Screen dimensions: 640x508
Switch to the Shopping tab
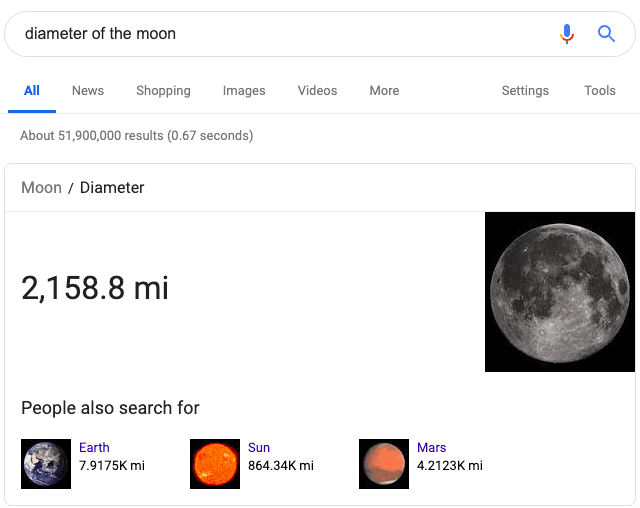pyautogui.click(x=163, y=91)
